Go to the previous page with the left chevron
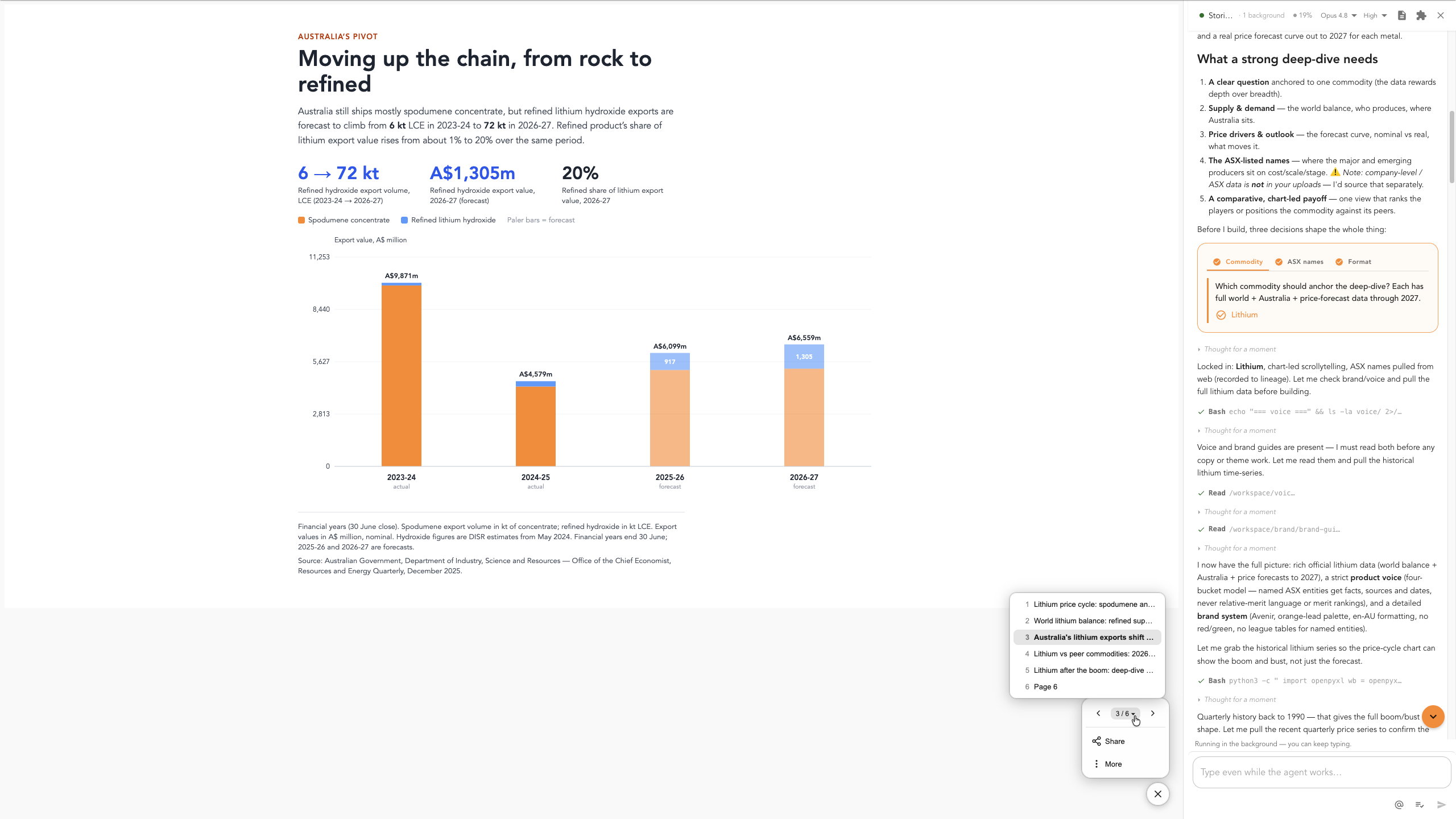 [1098, 713]
